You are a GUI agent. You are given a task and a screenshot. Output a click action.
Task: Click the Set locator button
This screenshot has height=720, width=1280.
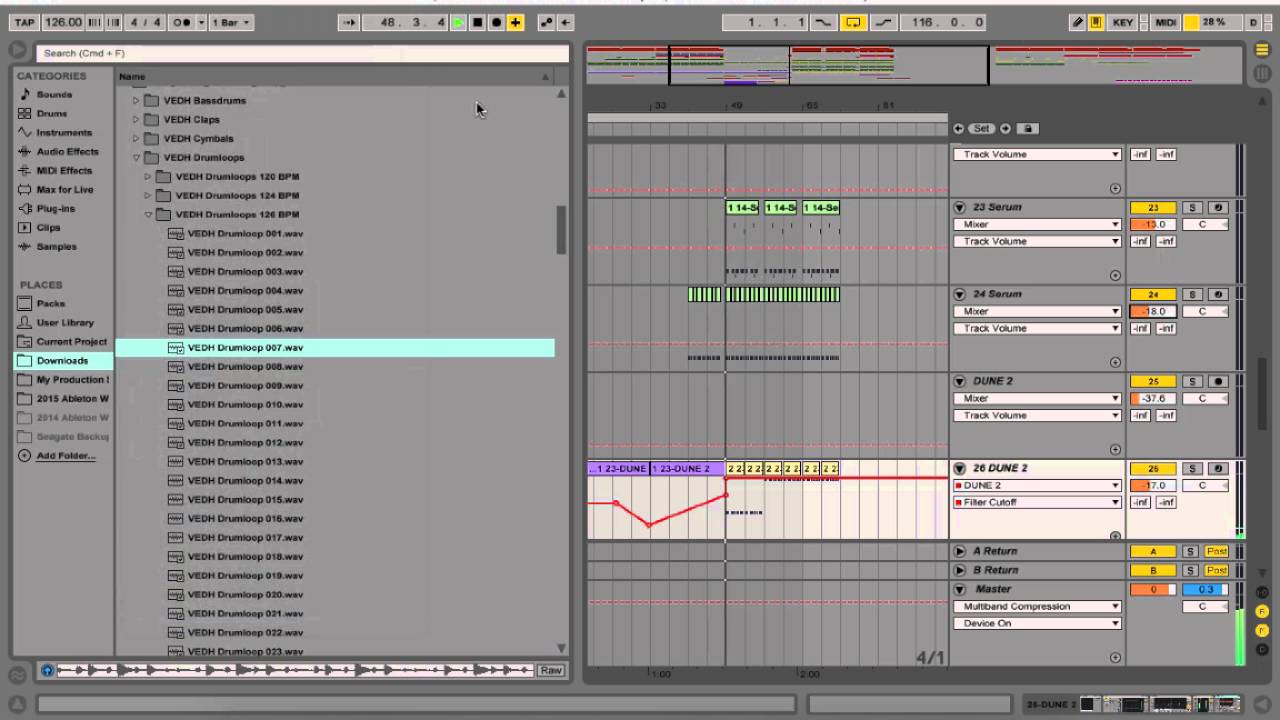click(x=981, y=129)
